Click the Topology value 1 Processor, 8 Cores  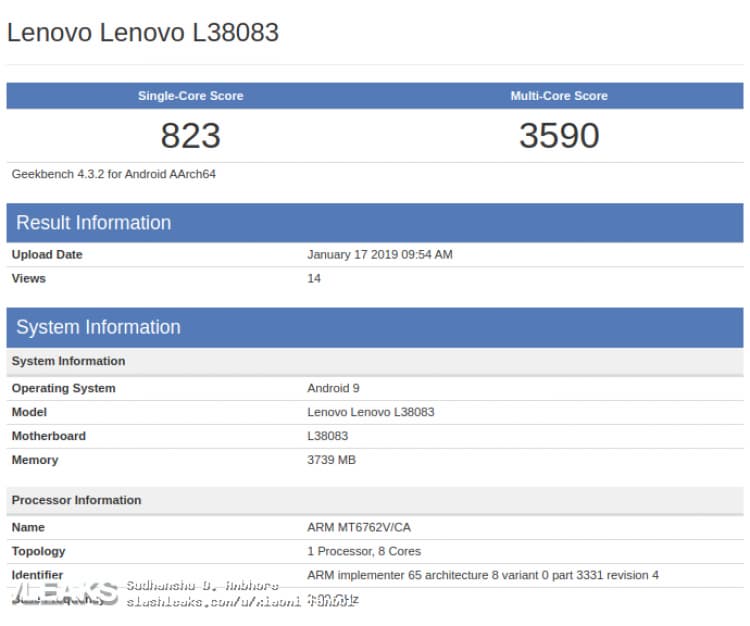364,551
